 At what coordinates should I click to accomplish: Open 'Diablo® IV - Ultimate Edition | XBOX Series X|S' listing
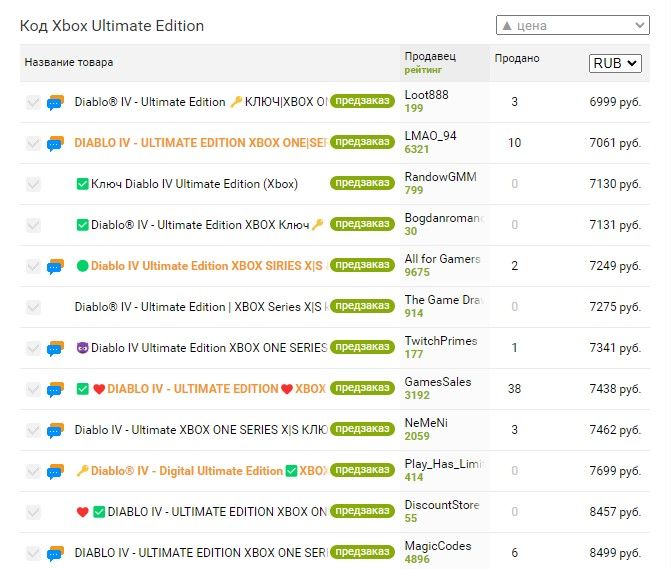click(200, 307)
